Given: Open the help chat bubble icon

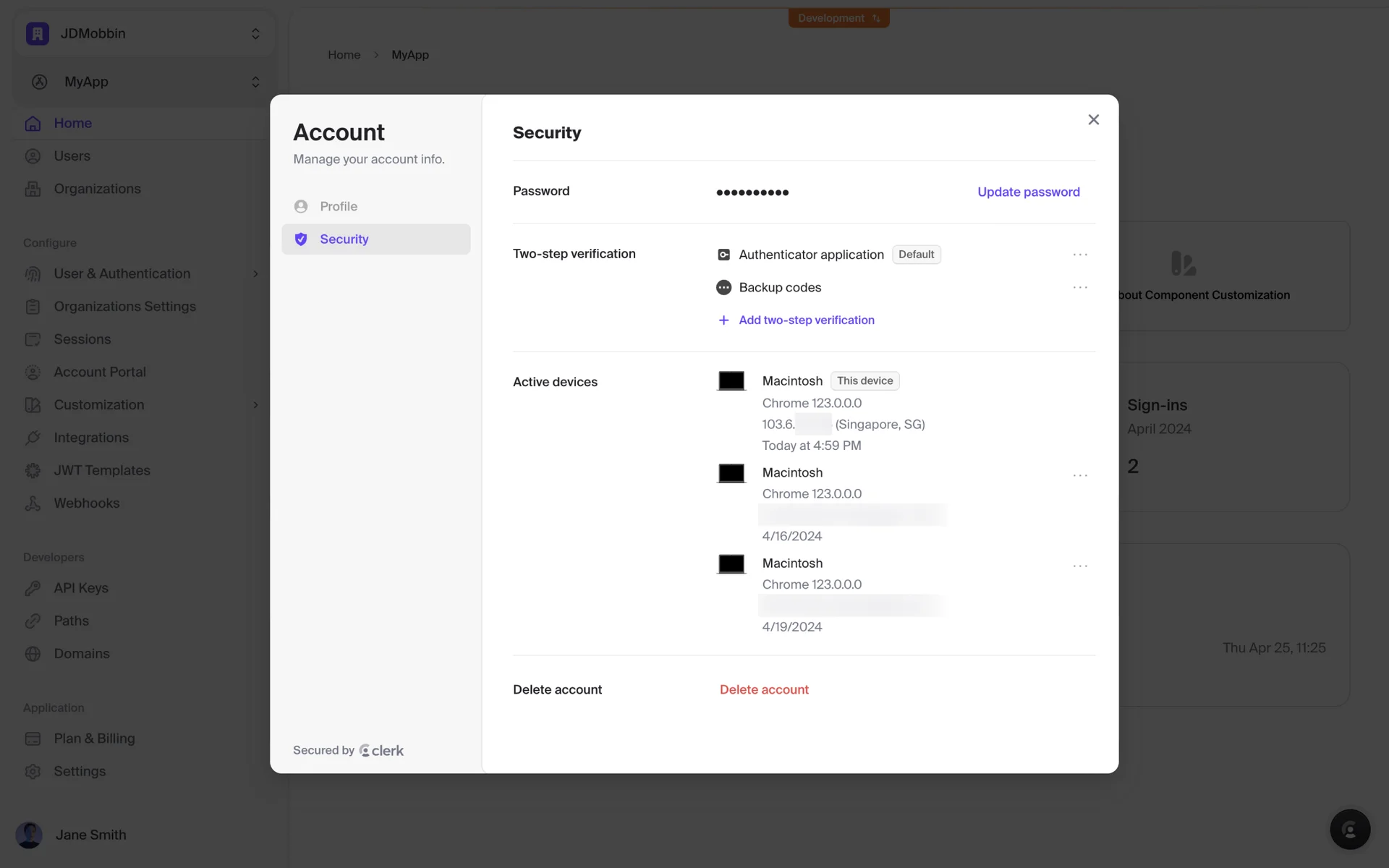Looking at the screenshot, I should coord(1349,829).
